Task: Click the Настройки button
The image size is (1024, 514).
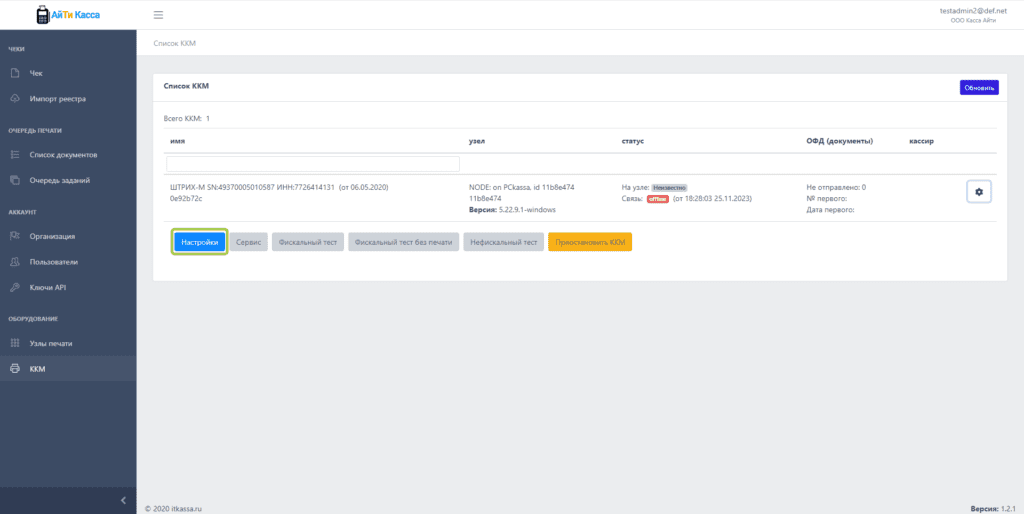Action: [200, 242]
